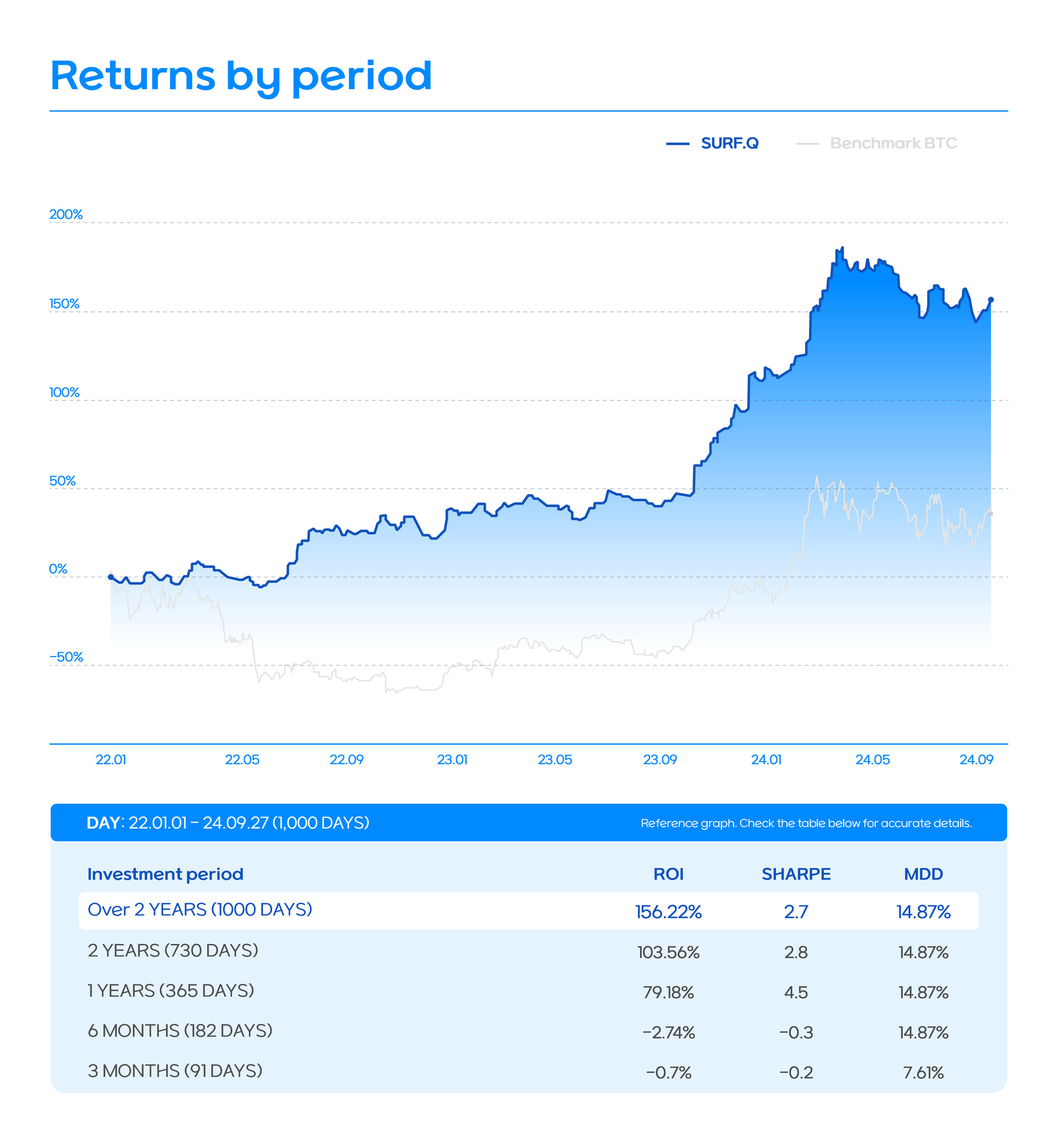Click the Benchmark BTC grey legend line
The width and height of the screenshot is (1058, 1148).
(807, 144)
